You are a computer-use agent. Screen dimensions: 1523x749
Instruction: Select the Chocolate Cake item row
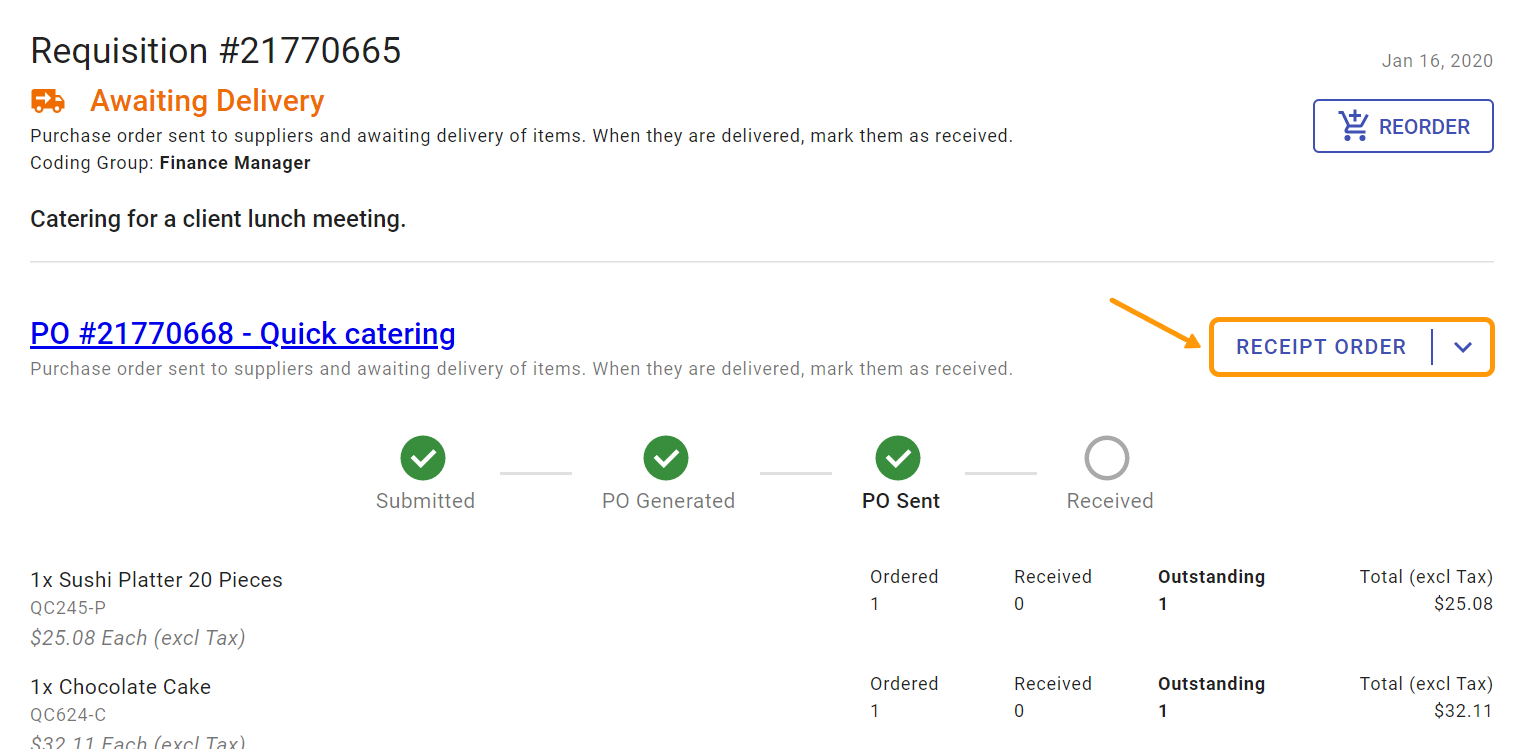point(120,687)
